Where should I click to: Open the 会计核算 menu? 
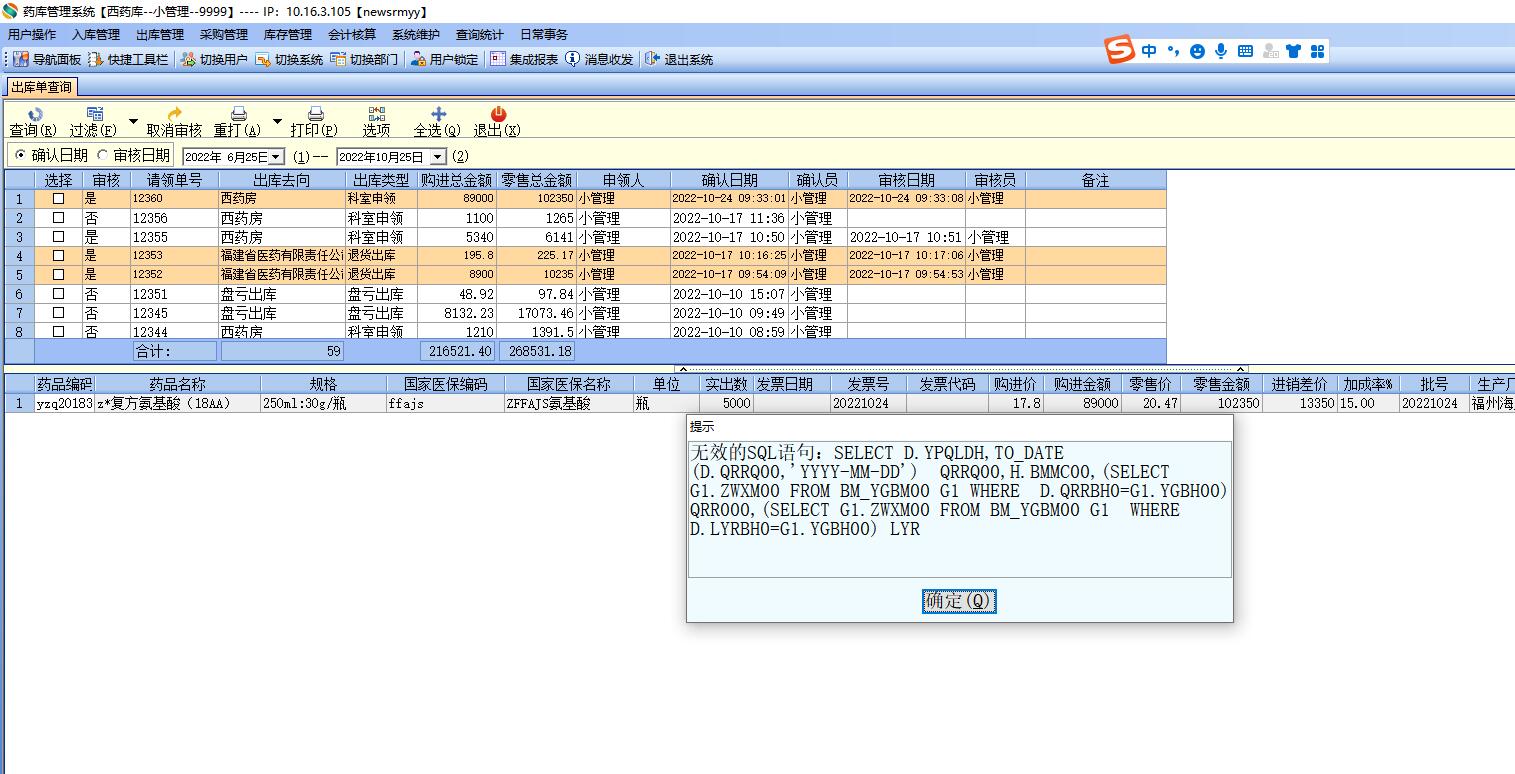(352, 35)
